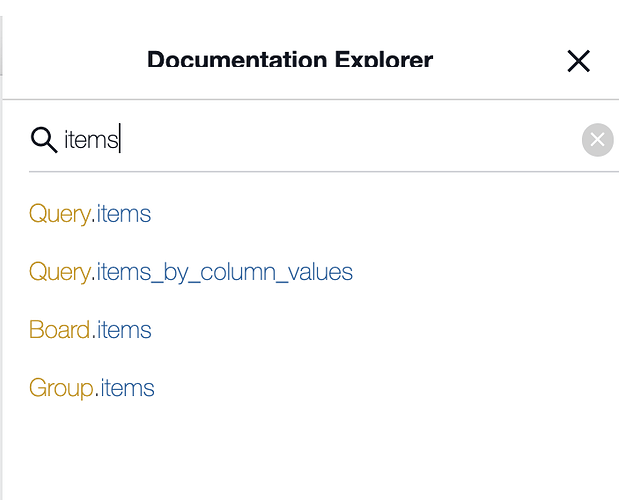Place the cursor on the typed word "items"
The height and width of the screenshot is (500, 619).
(91, 140)
